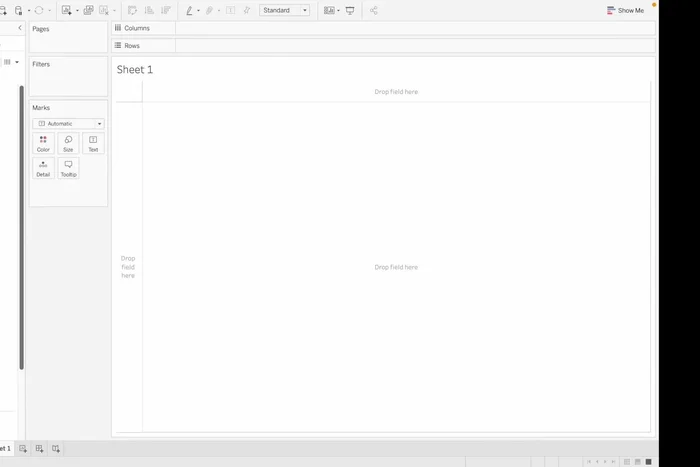
Task: Sort descending using the toolbar icon
Action: click(x=166, y=10)
